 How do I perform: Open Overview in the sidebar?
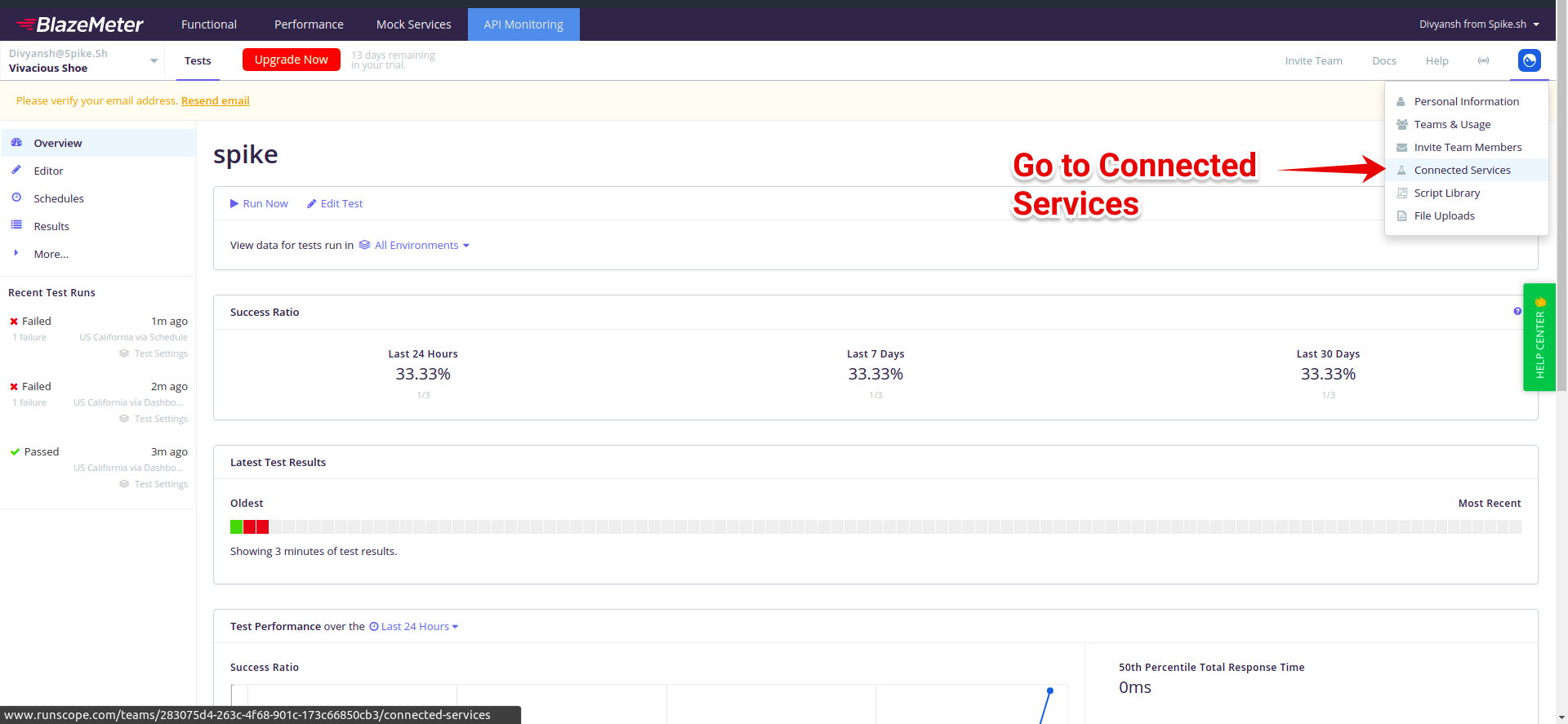tap(99, 143)
